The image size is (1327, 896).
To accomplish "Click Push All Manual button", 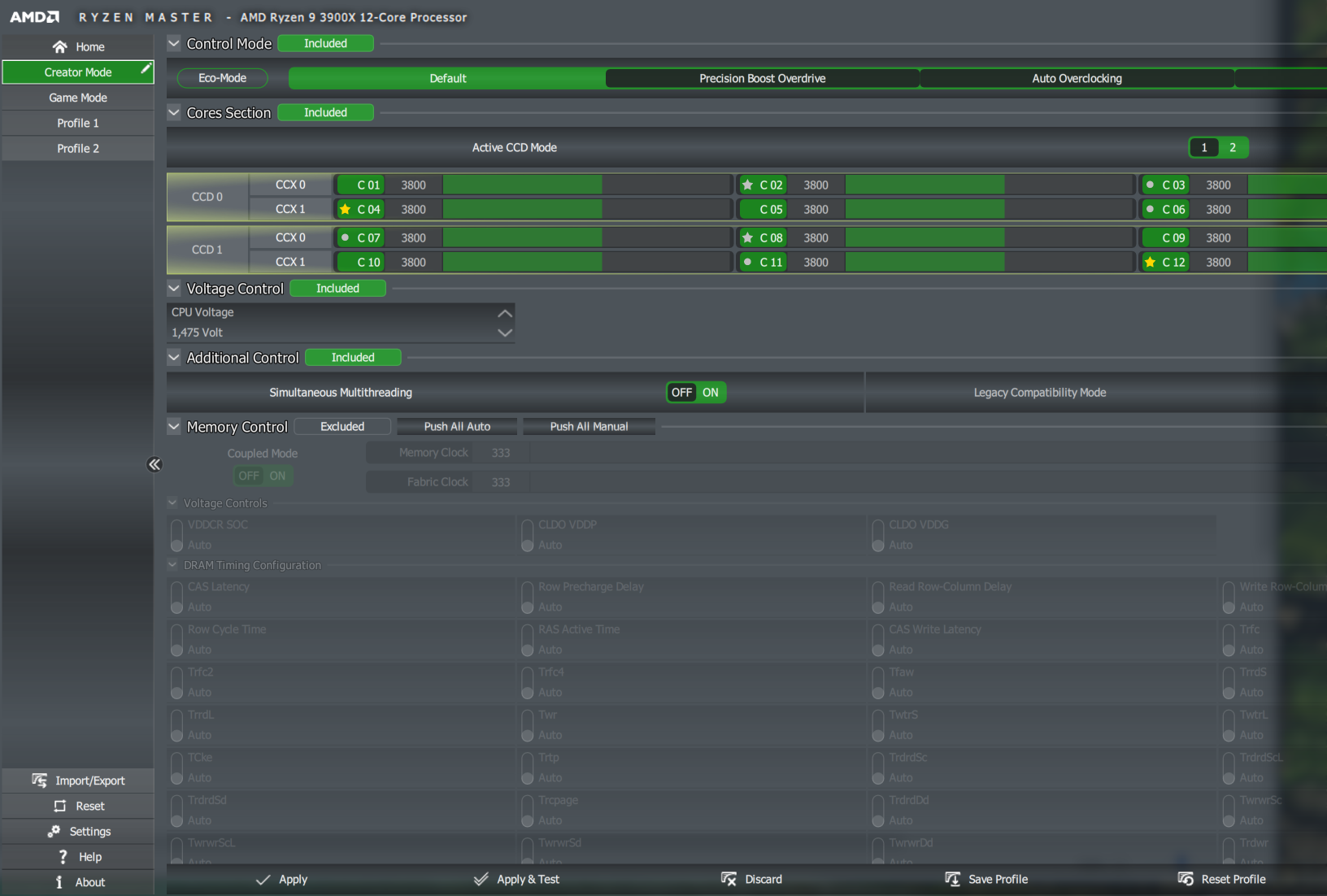I will 590,427.
